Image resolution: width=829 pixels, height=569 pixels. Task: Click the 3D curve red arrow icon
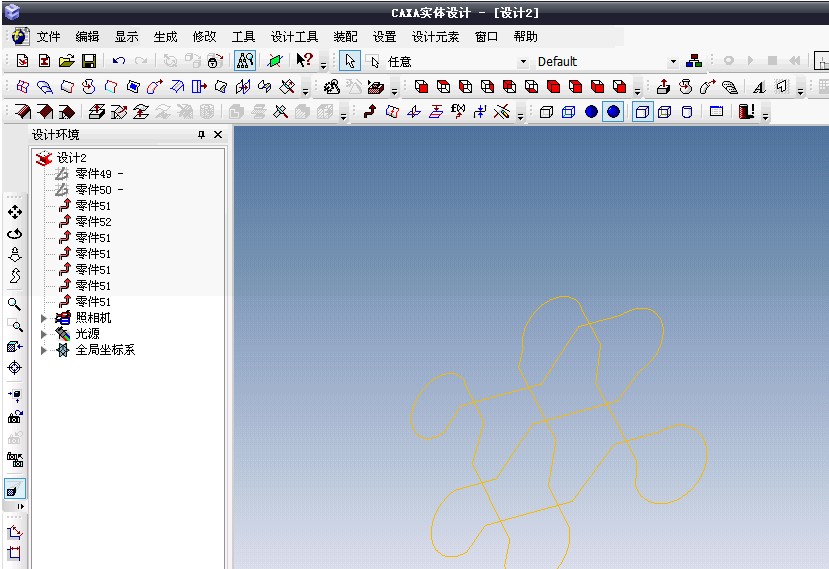point(370,112)
